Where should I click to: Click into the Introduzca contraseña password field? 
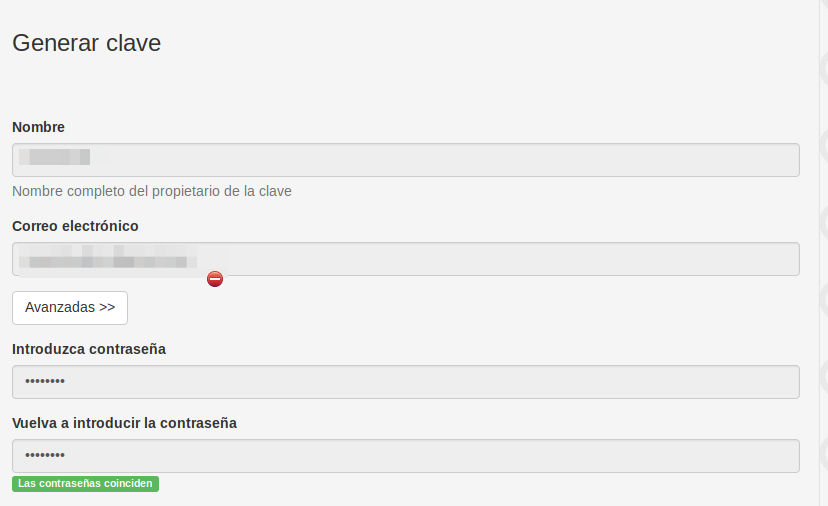pos(406,382)
